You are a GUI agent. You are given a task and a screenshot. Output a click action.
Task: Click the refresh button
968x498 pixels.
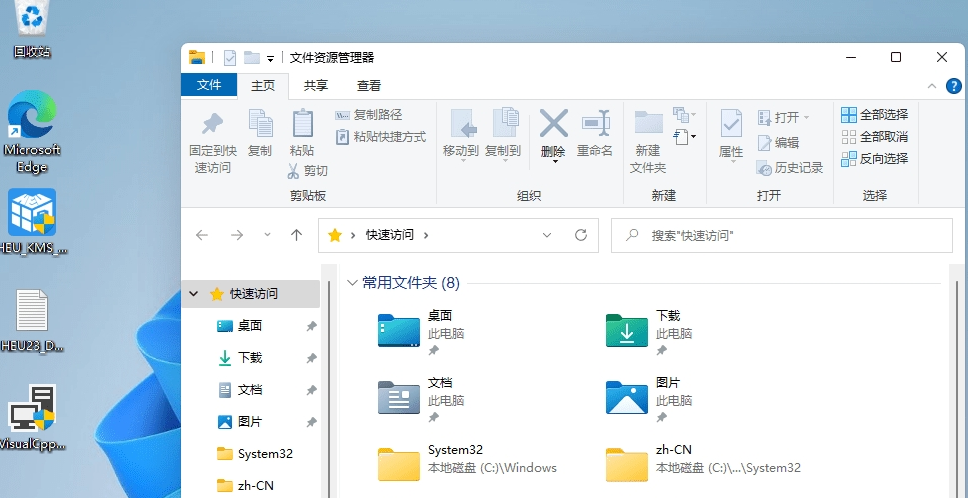[x=581, y=235]
